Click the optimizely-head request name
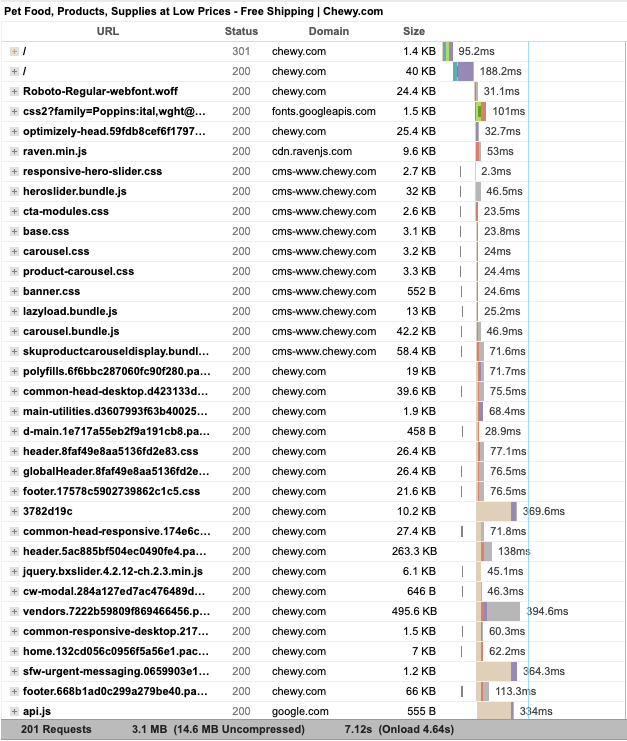This screenshot has height=741, width=627. pos(114,131)
